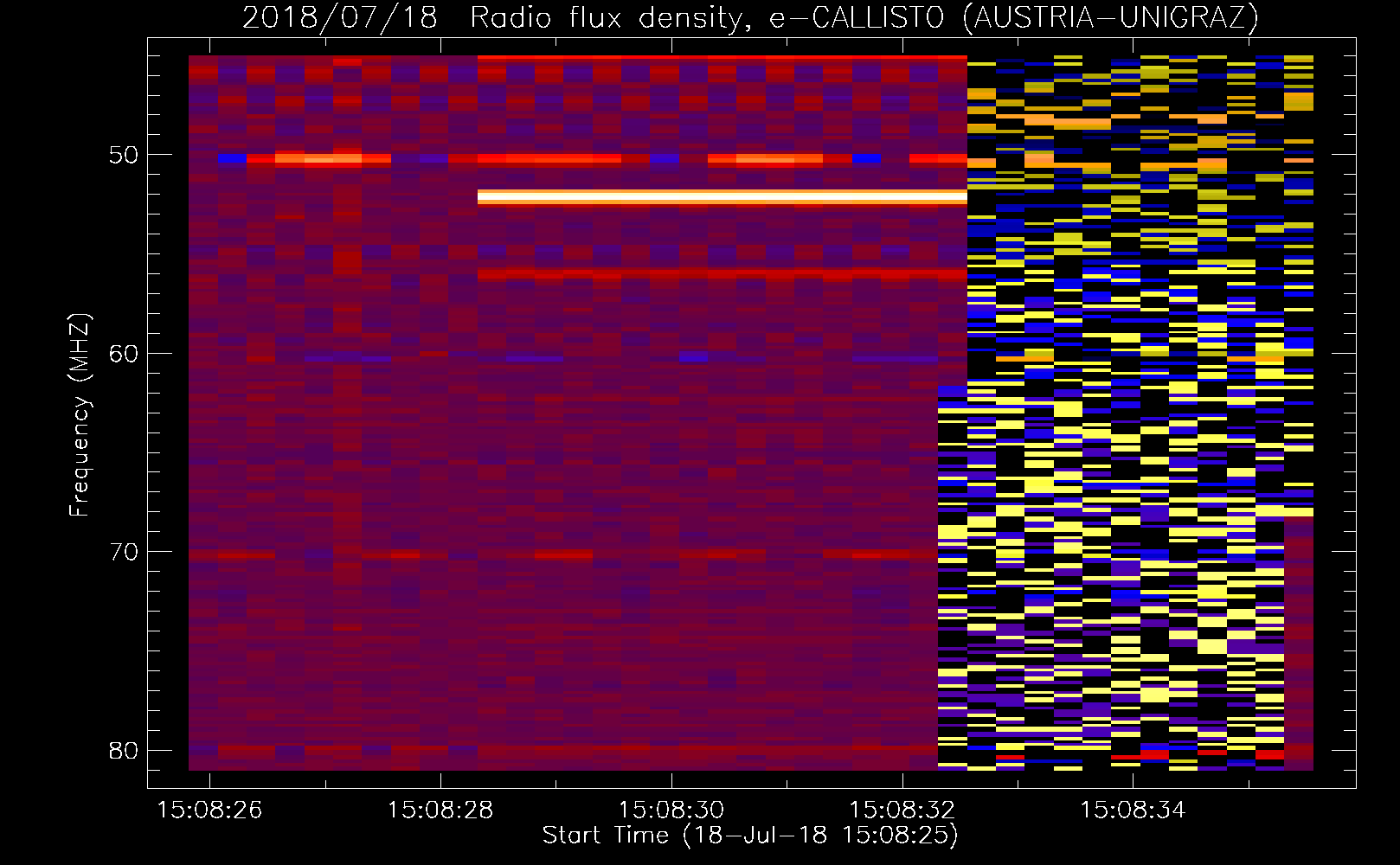Click the plot title mentioning e-CALLISTO AUSTRIA-UNIGRAZ
The width and height of the screenshot is (1400, 865).
pos(750,17)
